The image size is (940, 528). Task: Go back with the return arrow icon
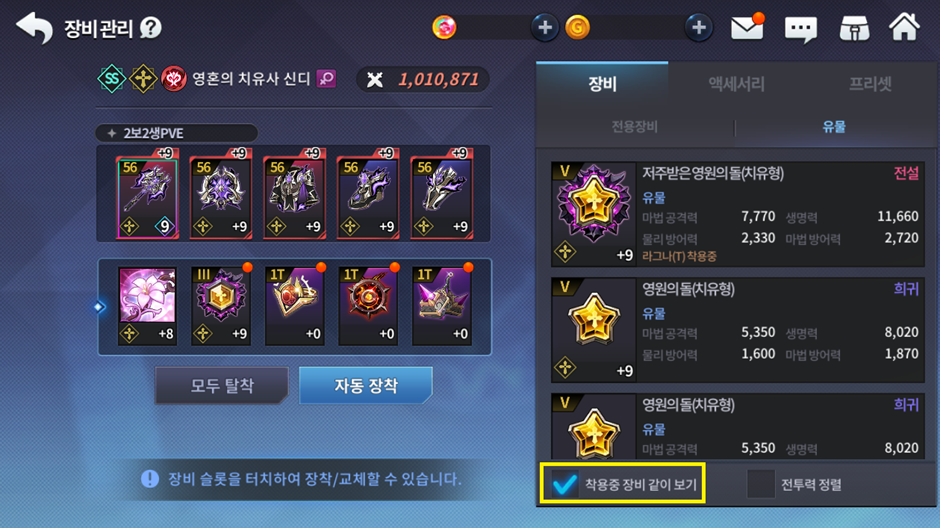[x=34, y=28]
